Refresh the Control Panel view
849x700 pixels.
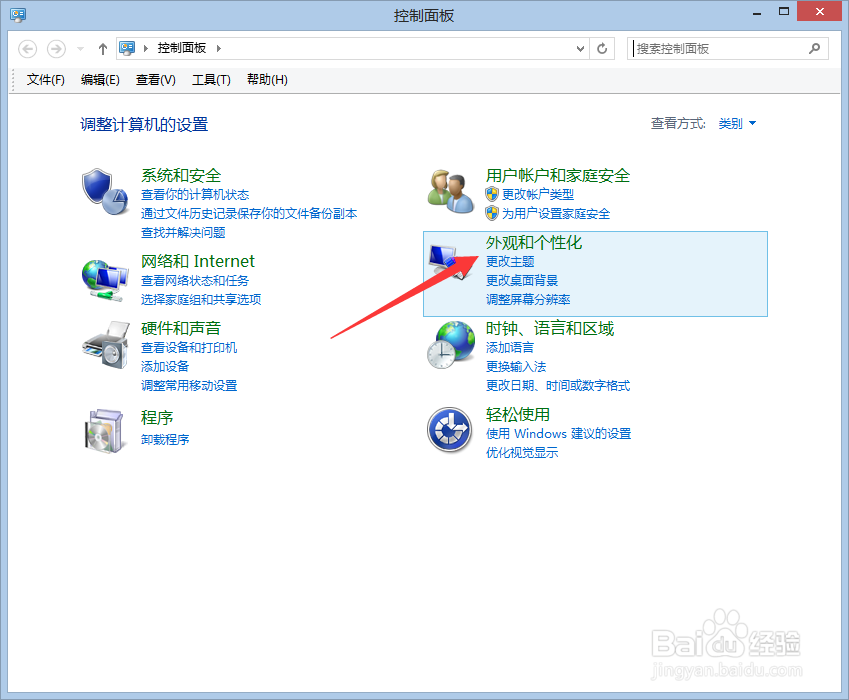point(602,49)
